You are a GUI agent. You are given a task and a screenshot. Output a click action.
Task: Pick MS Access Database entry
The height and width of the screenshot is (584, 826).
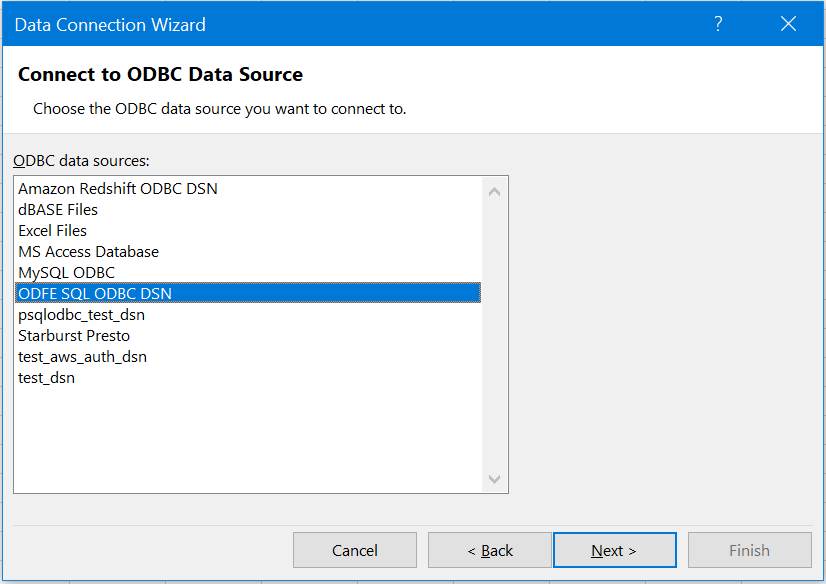[x=248, y=252]
